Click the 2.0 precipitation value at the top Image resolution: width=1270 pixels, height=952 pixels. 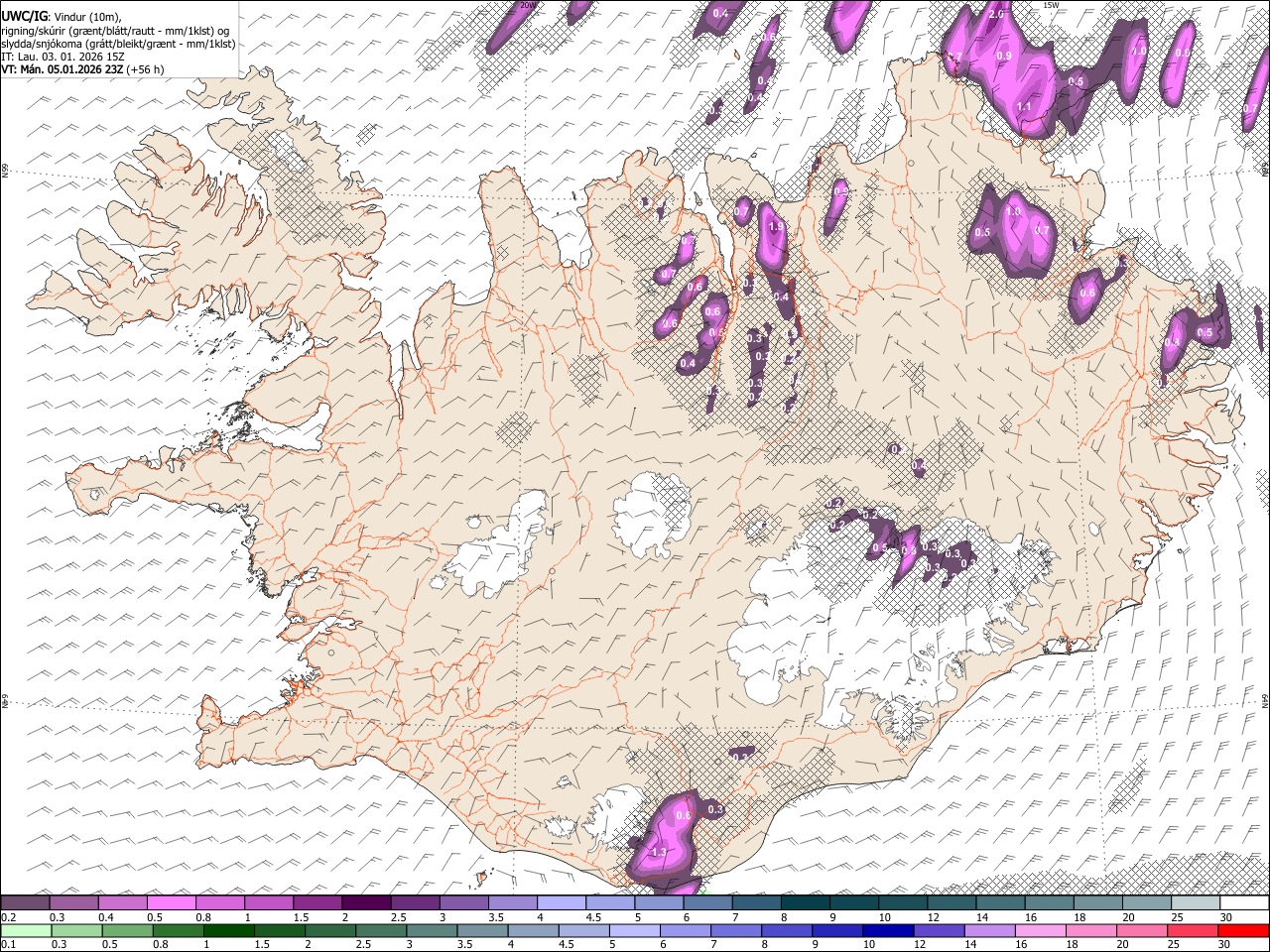pyautogui.click(x=997, y=15)
